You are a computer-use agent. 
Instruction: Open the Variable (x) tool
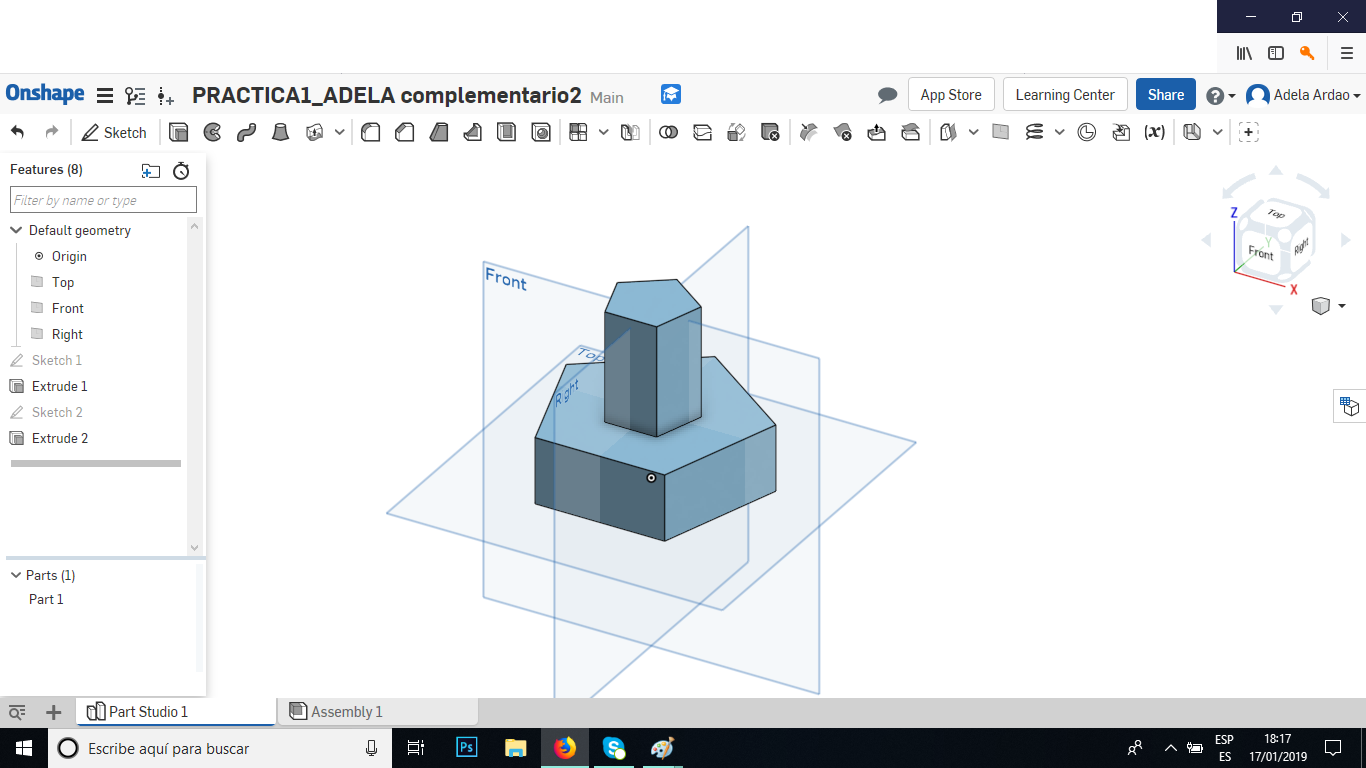click(1154, 132)
